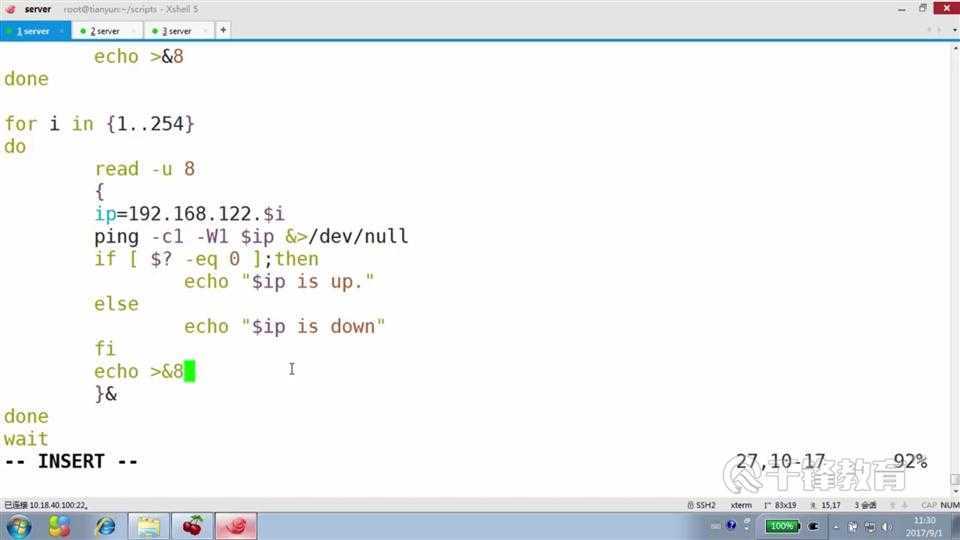Launch Internet Explorer from taskbar
This screenshot has width=960, height=540.
click(x=105, y=527)
